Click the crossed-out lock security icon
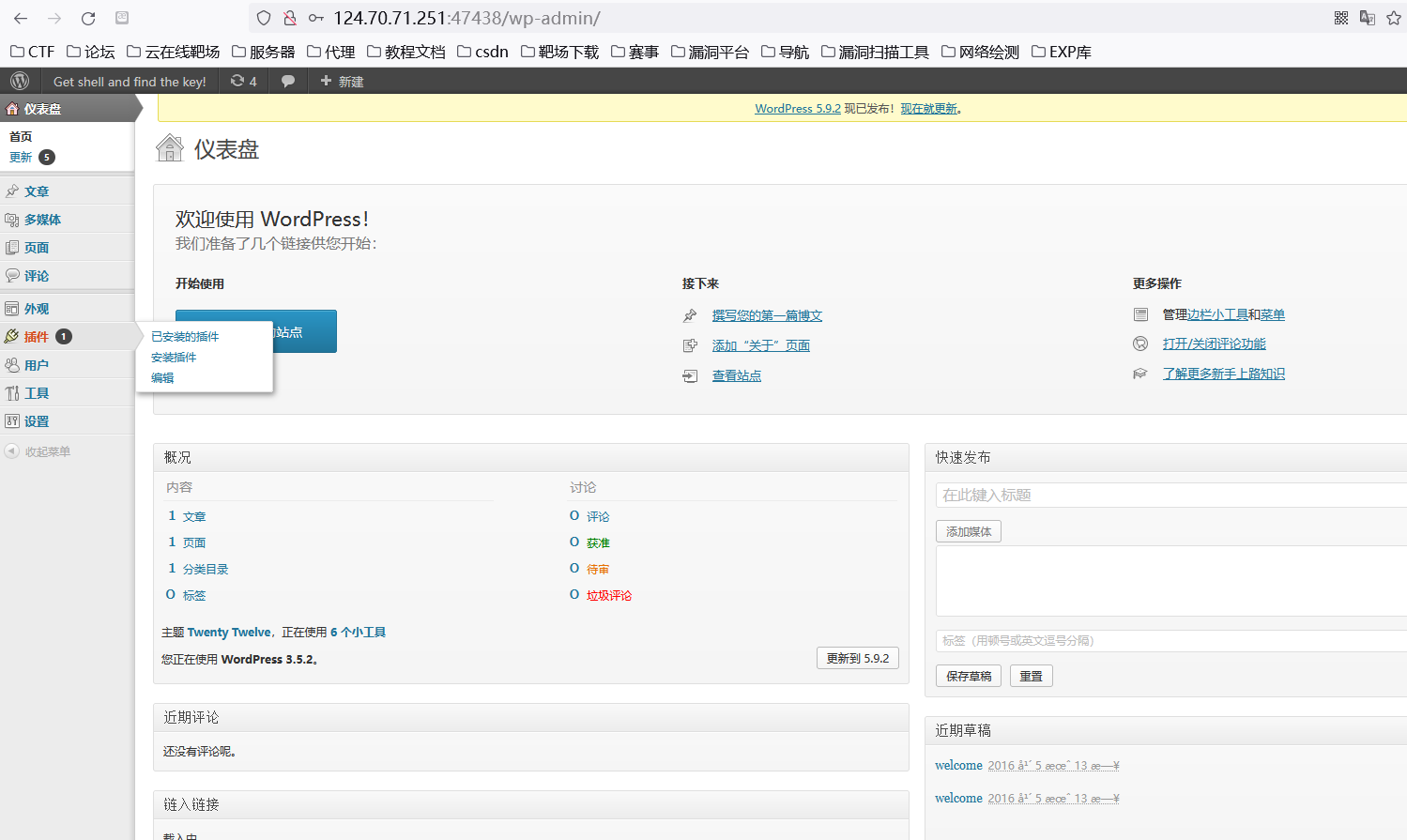 (290, 18)
